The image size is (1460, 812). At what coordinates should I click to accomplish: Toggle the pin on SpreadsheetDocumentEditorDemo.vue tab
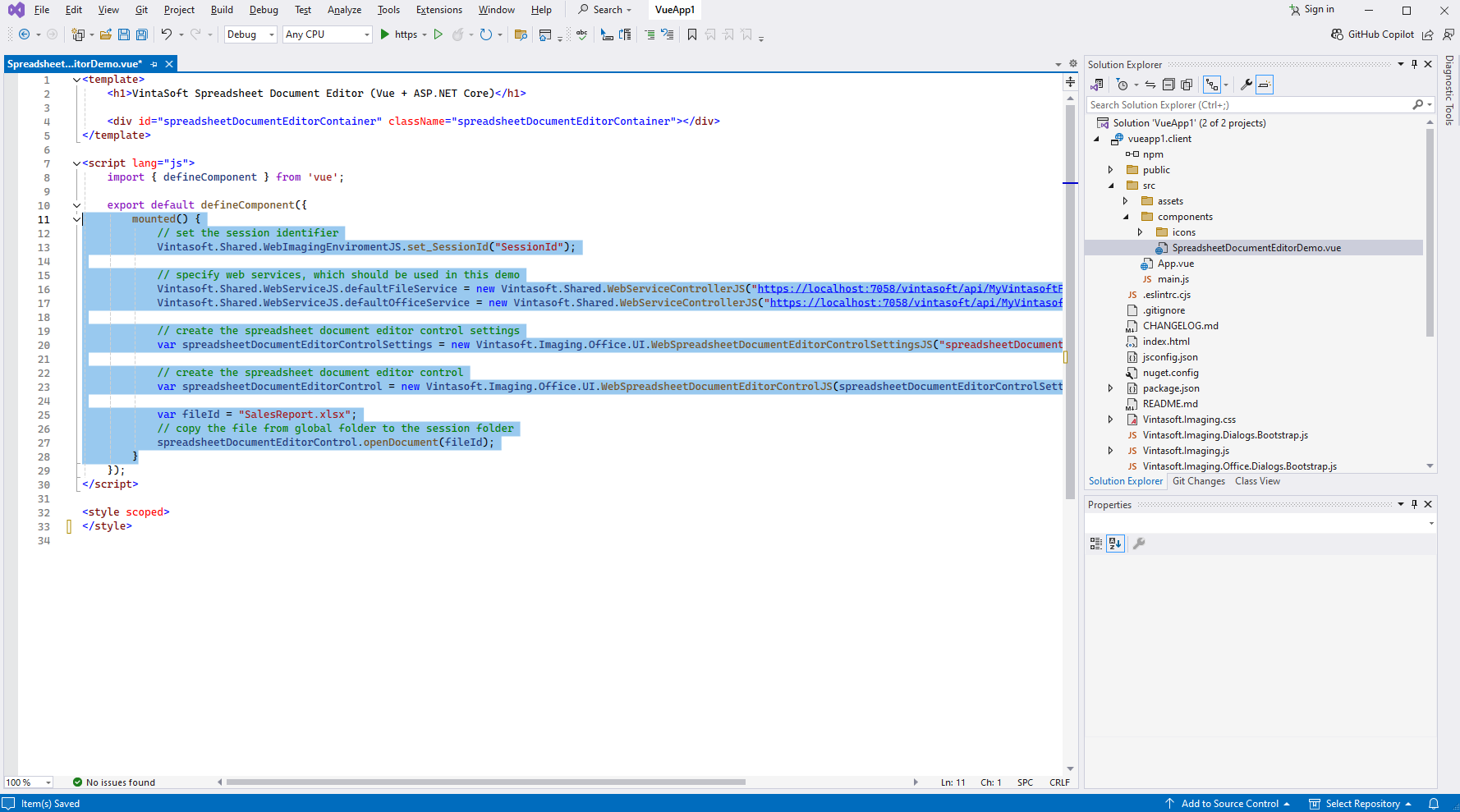(x=154, y=64)
